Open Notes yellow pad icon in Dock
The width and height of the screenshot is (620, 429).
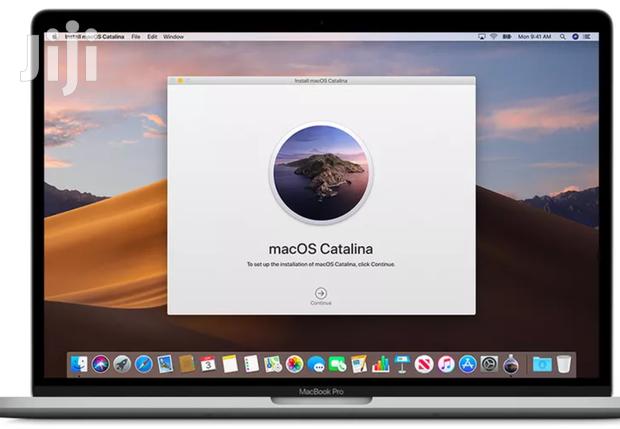230,364
